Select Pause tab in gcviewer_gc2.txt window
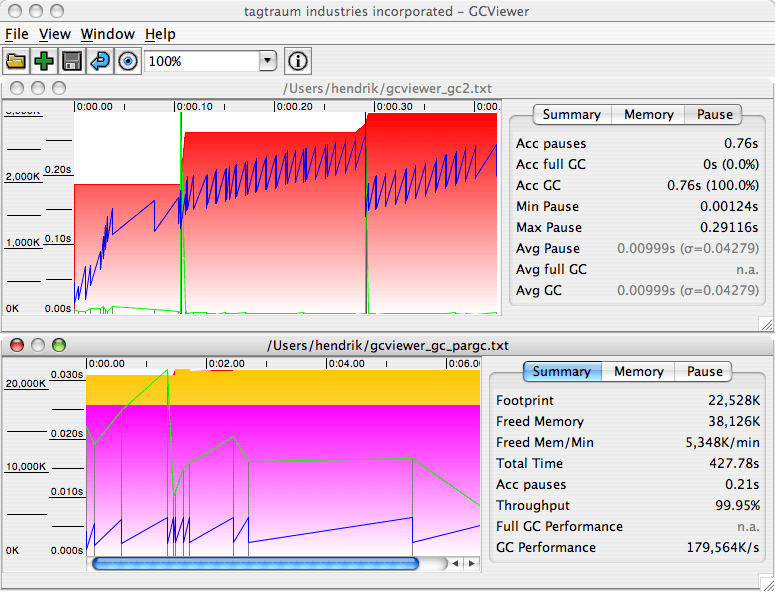 (x=714, y=115)
